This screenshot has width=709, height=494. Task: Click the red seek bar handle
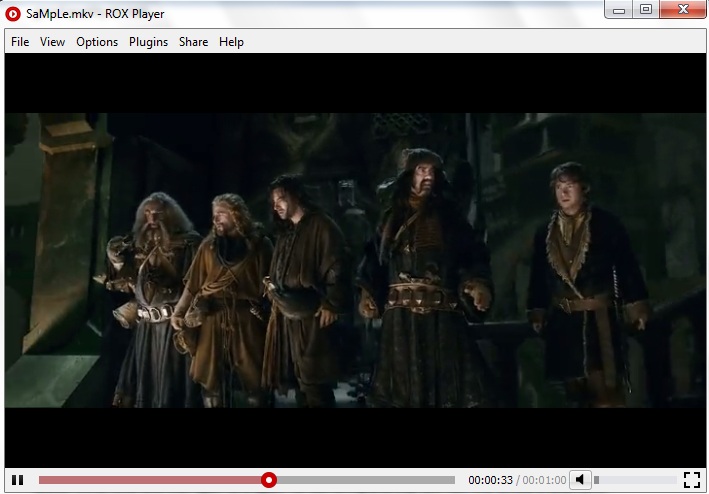[269, 480]
